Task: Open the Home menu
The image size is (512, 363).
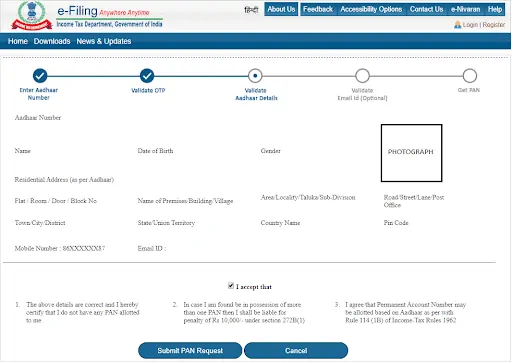Action: point(18,41)
